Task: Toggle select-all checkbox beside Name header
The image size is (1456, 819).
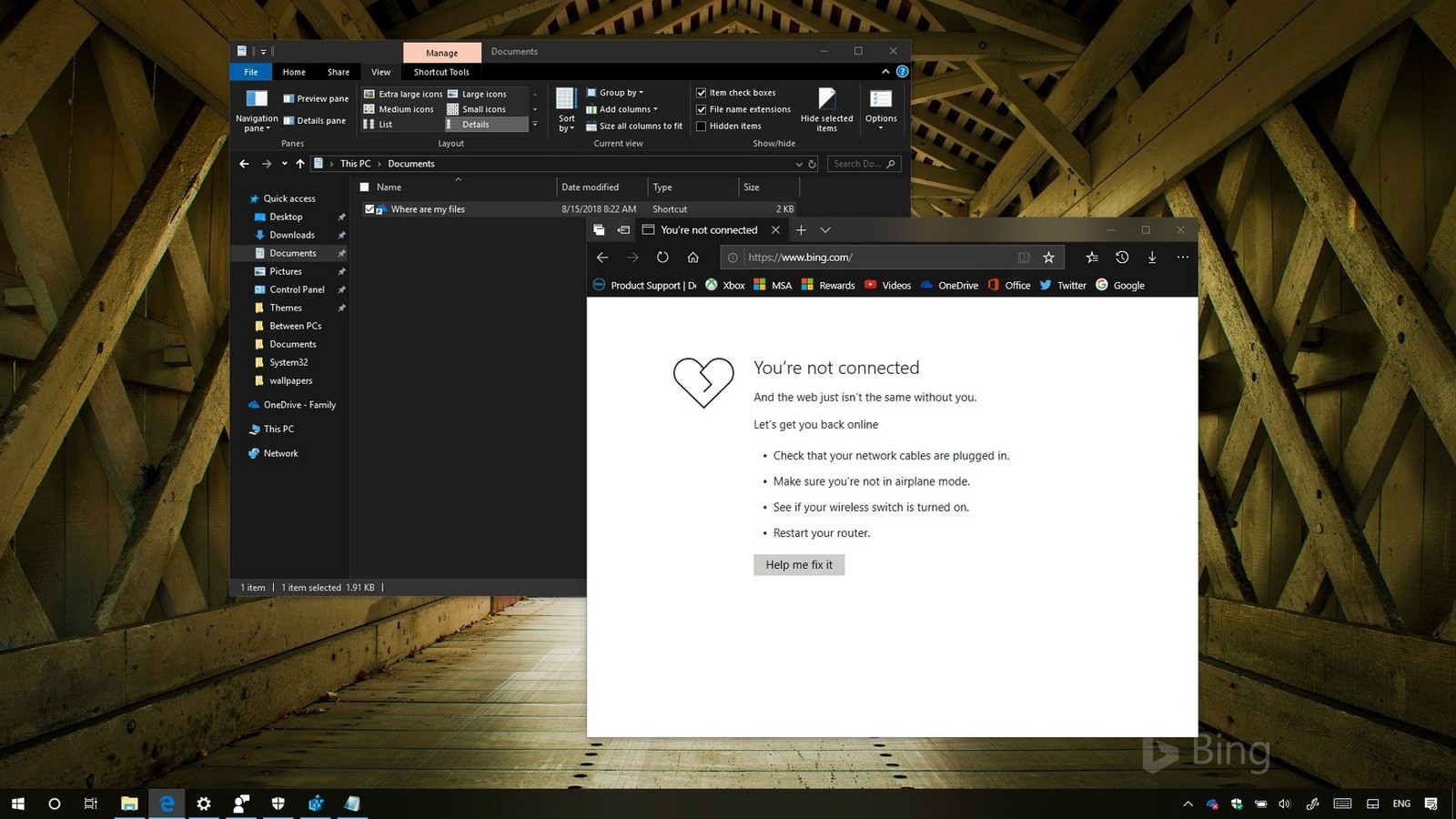Action: (365, 187)
